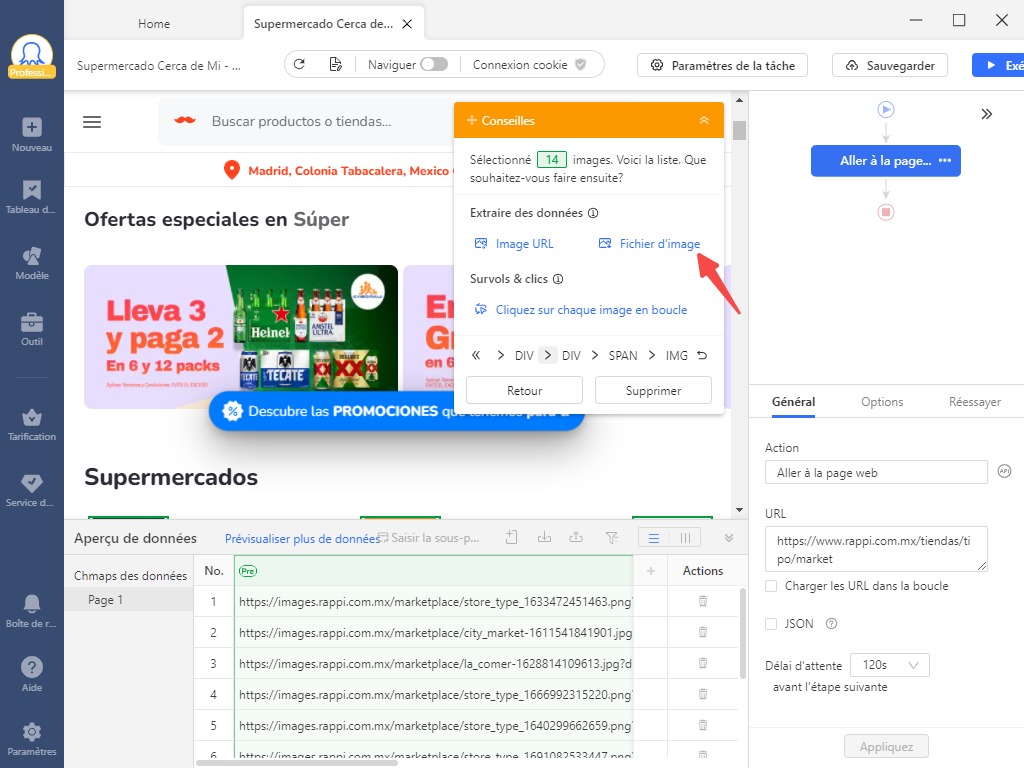
Task: Click the import data icon in preview toolbar
Action: [544, 537]
